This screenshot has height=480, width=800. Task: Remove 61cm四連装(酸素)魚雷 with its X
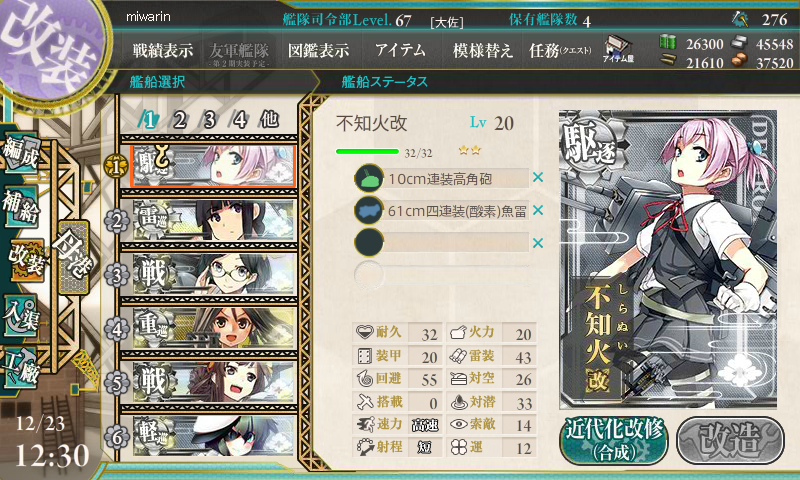(x=538, y=210)
